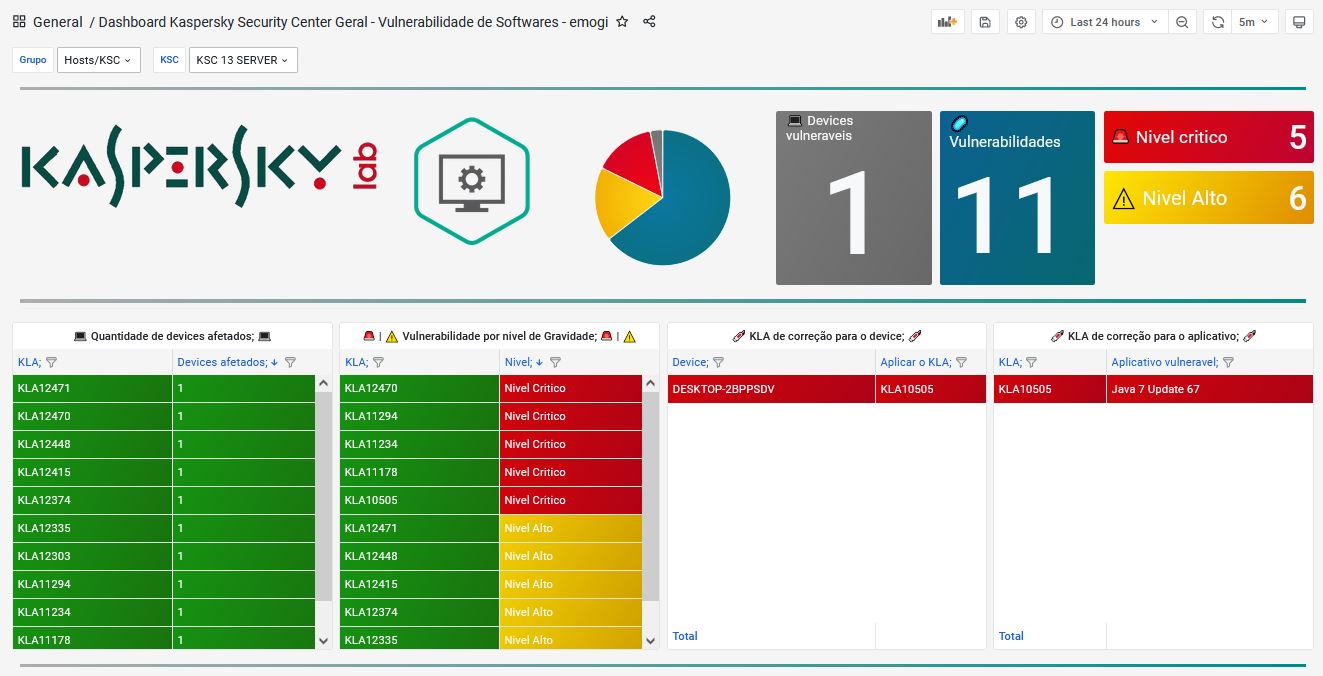Image resolution: width=1323 pixels, height=676 pixels.
Task: Cycle view mode with the monitor icon
Action: pyautogui.click(x=1299, y=22)
